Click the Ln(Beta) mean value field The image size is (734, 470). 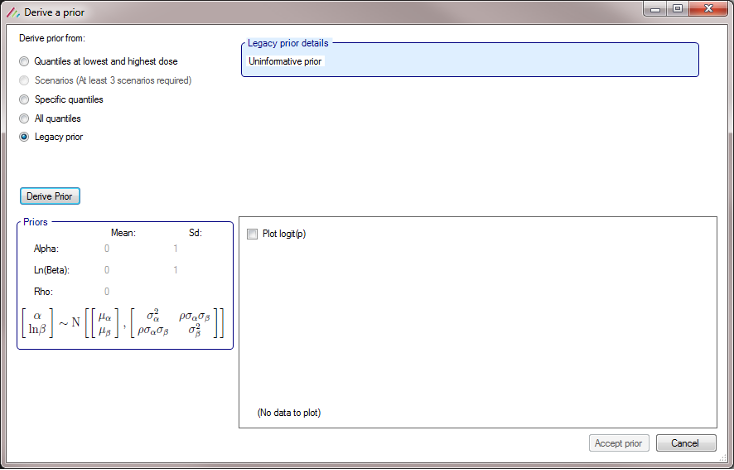[x=107, y=270]
